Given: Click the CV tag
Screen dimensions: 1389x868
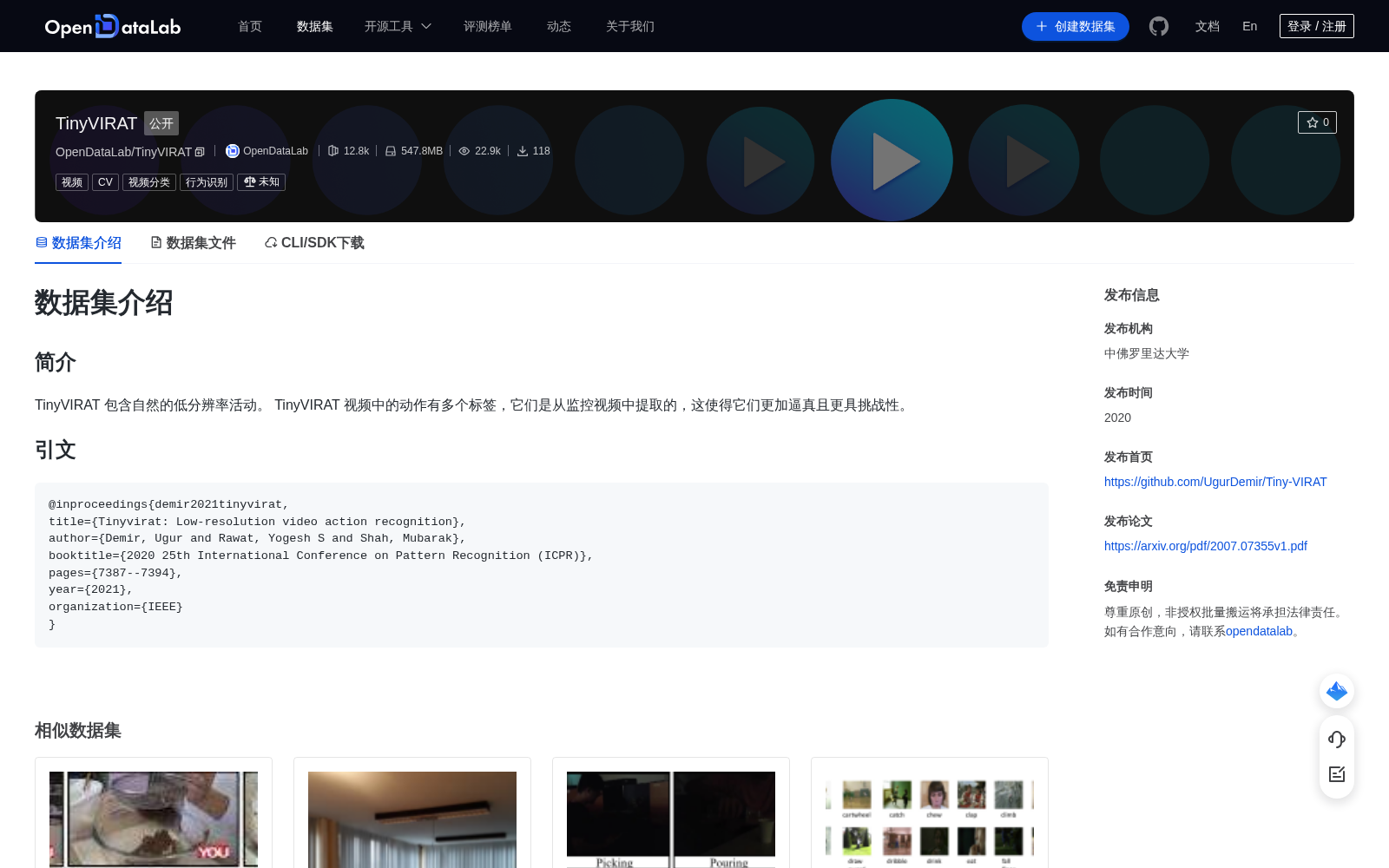Looking at the screenshot, I should [x=105, y=182].
